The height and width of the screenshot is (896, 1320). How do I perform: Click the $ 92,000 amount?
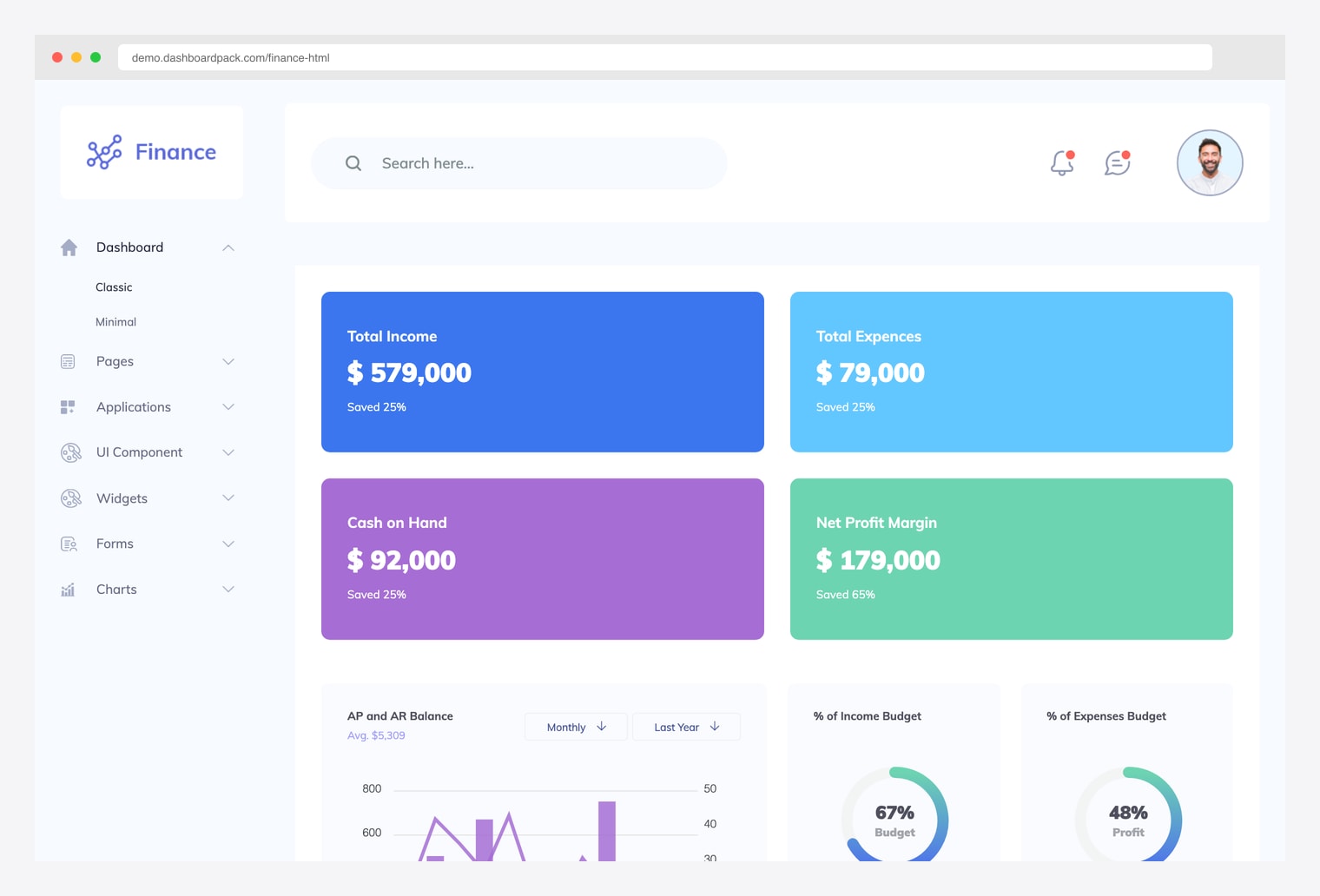[401, 561]
